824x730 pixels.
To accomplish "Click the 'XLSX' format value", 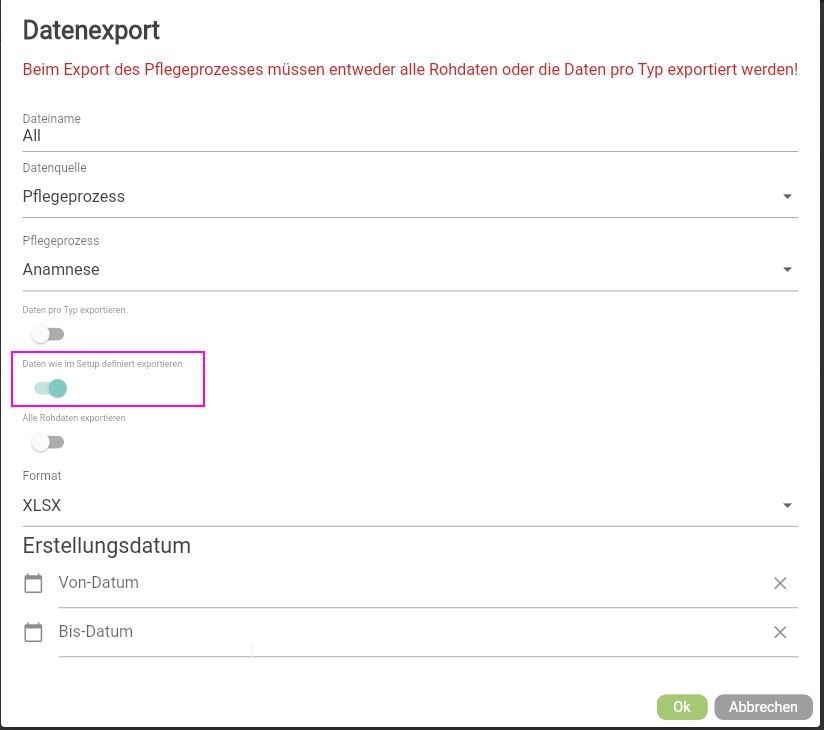I will tap(42, 506).
